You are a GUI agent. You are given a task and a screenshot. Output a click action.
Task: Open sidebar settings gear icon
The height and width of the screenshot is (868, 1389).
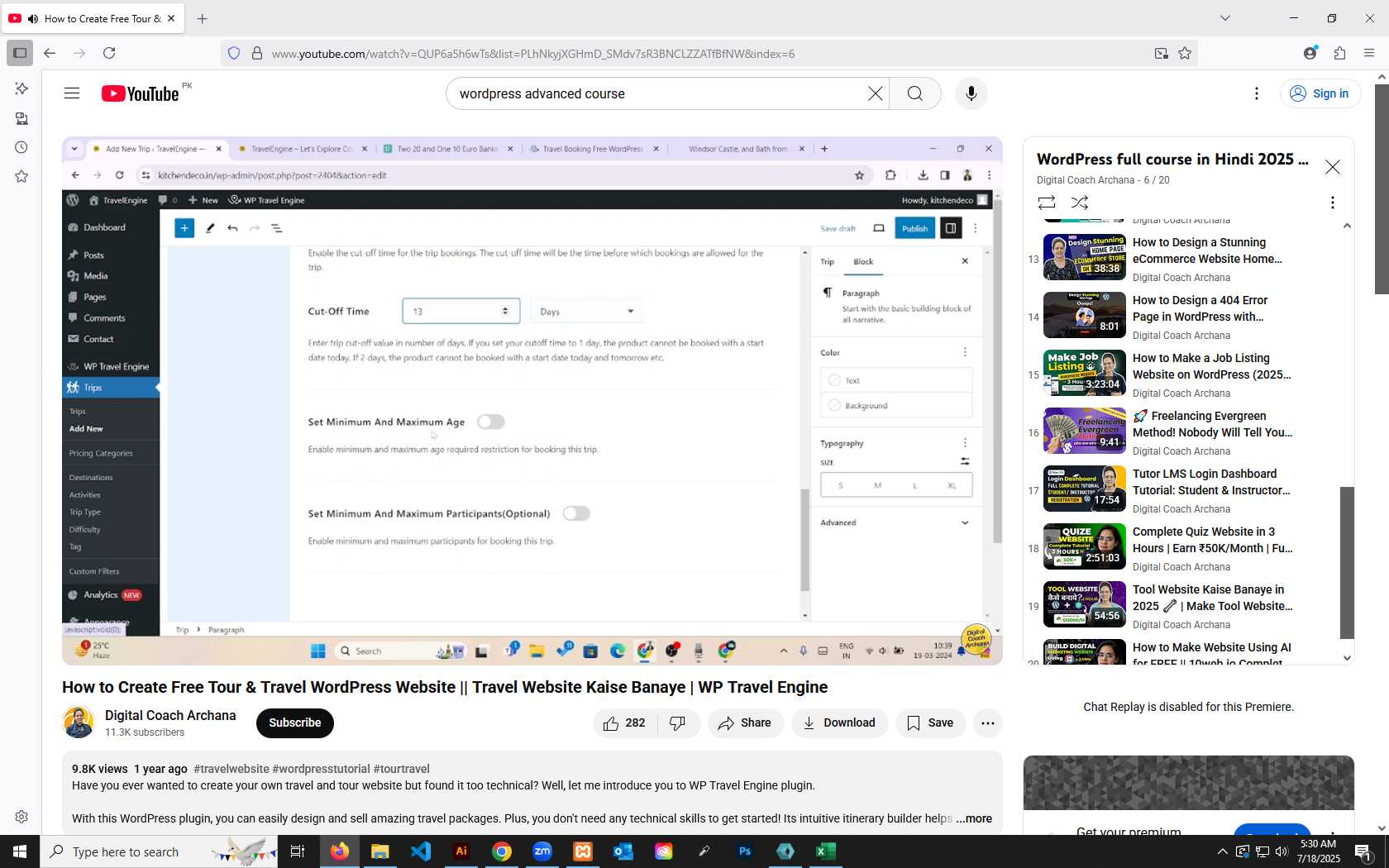coord(21,817)
